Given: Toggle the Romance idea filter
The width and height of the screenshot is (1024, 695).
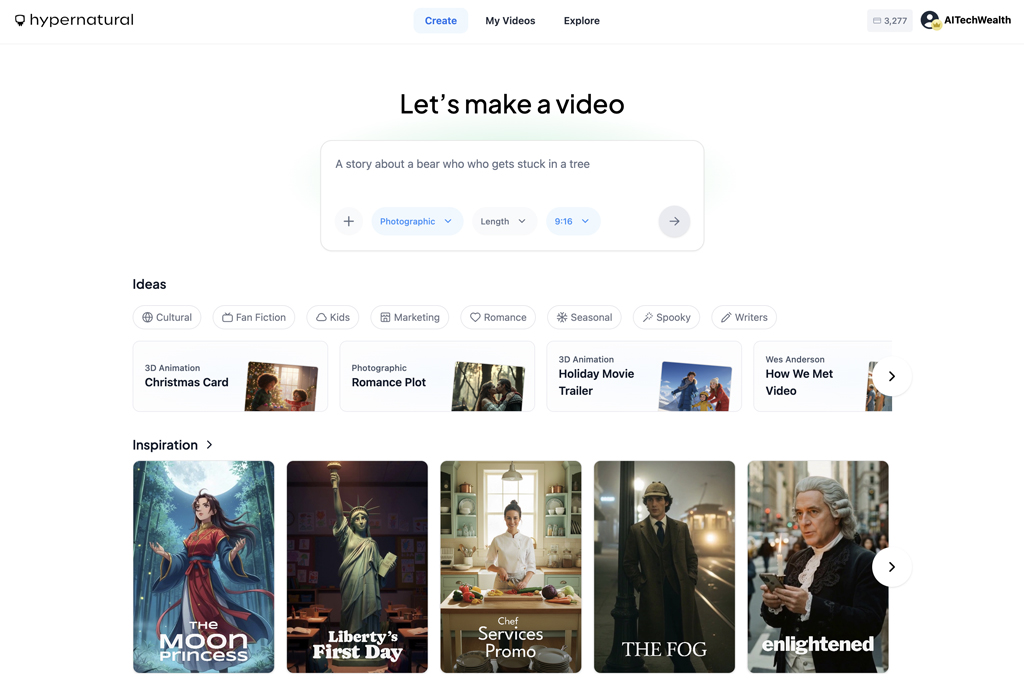Looking at the screenshot, I should pos(498,317).
